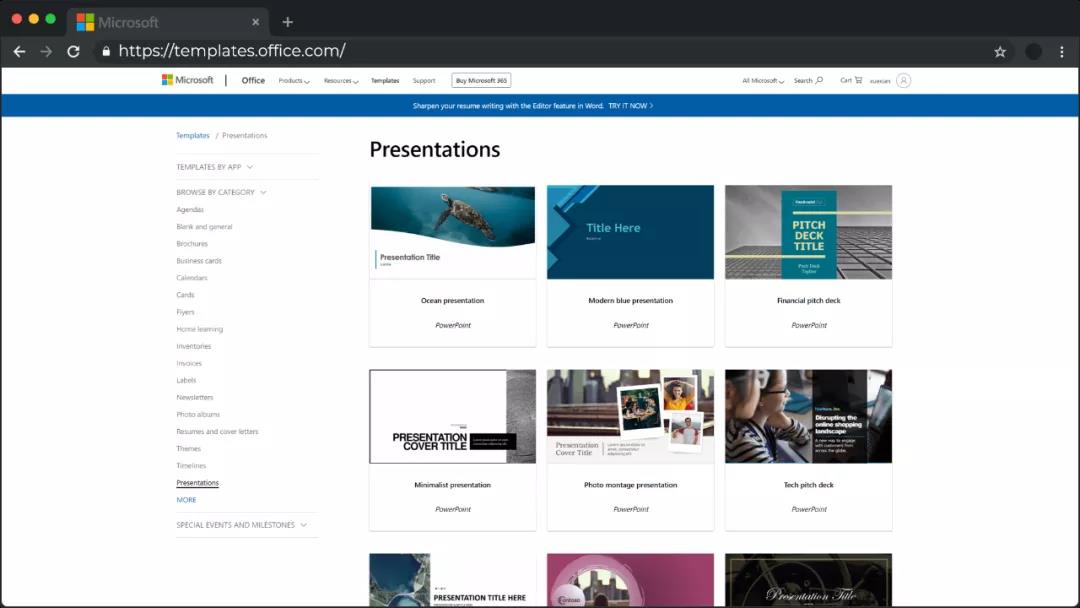The width and height of the screenshot is (1080, 608).
Task: Expand the Products dropdown menu
Action: [293, 81]
